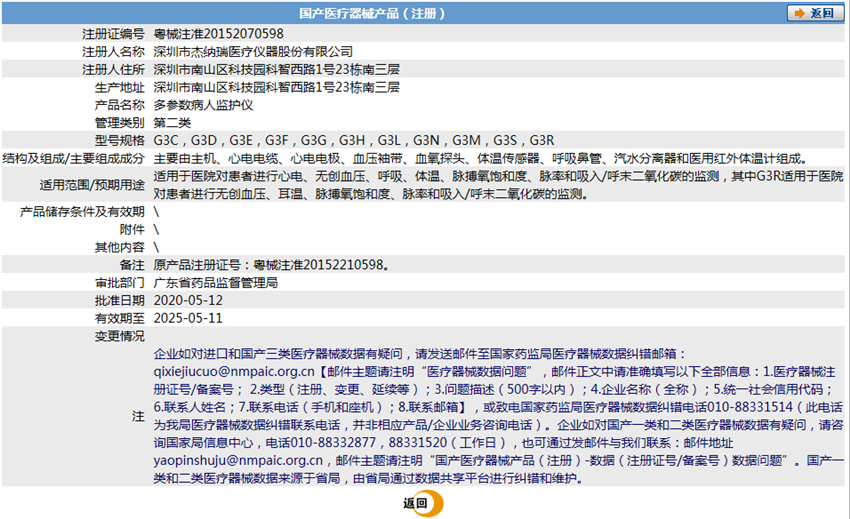Click the 结构及组成 description text
850x519 pixels.
(x=481, y=158)
